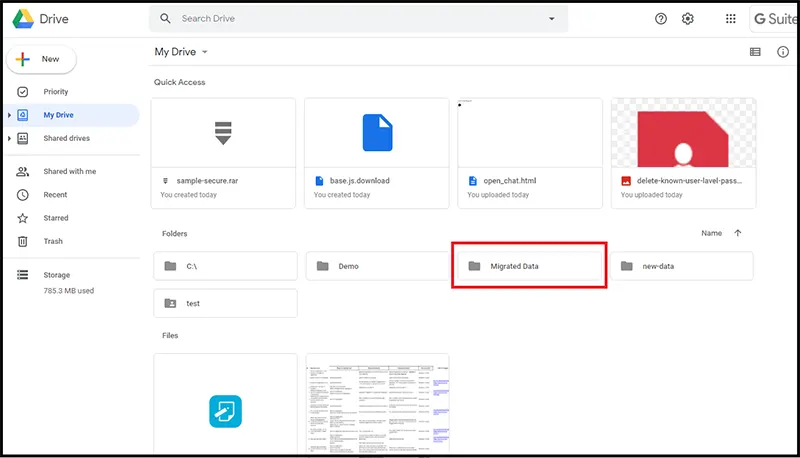Open the Help question mark icon
800x458 pixels.
tap(661, 19)
